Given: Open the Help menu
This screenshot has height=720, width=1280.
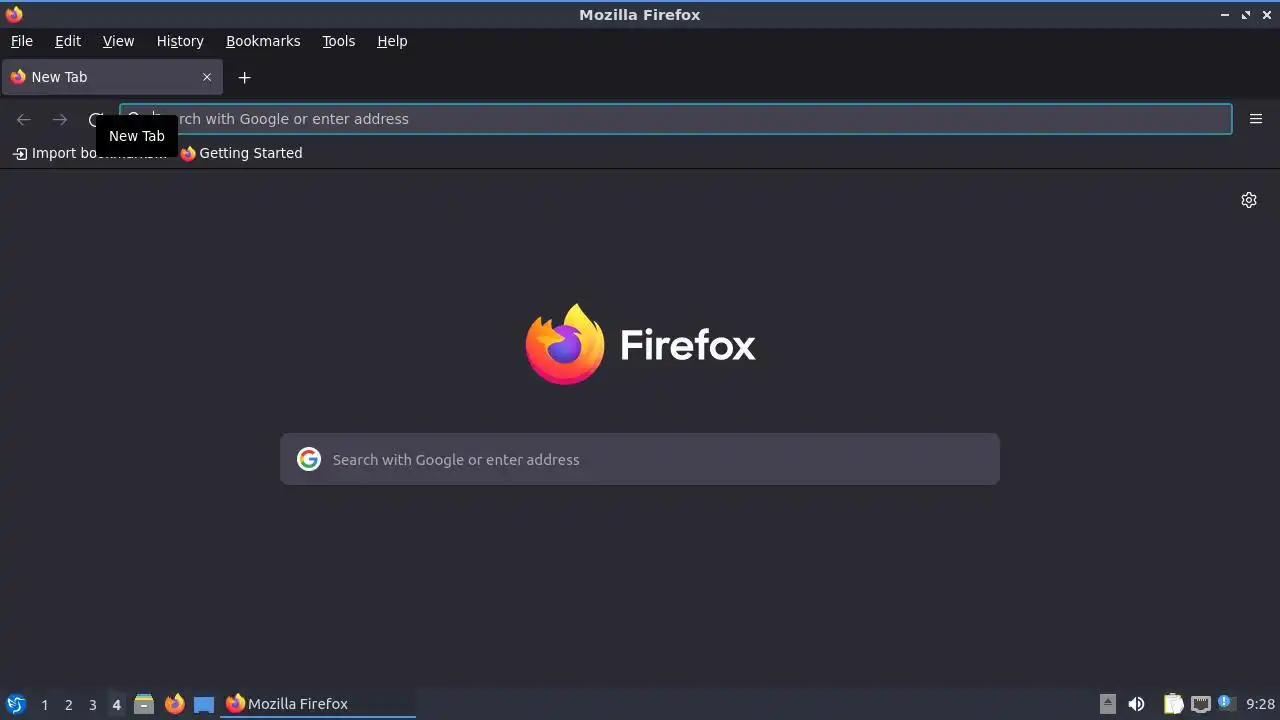Looking at the screenshot, I should (392, 41).
